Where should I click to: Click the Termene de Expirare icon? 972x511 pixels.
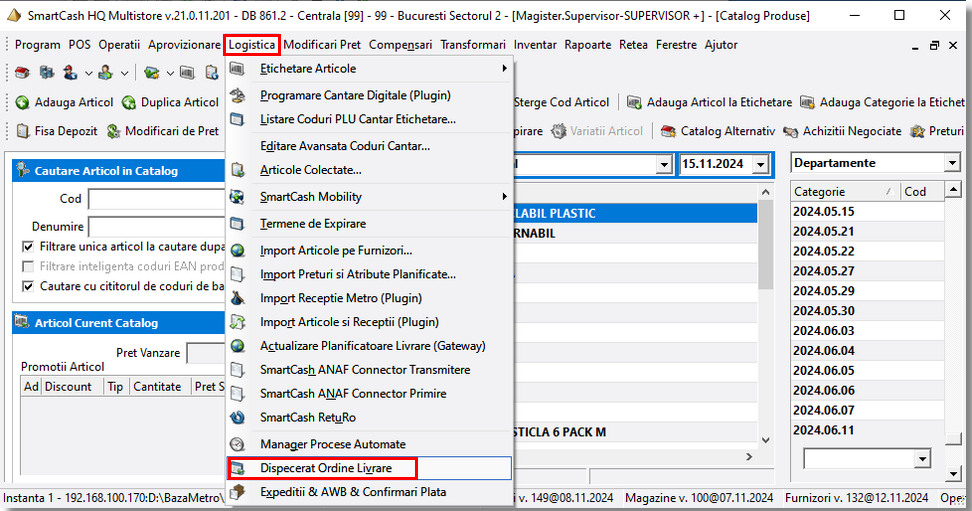237,223
